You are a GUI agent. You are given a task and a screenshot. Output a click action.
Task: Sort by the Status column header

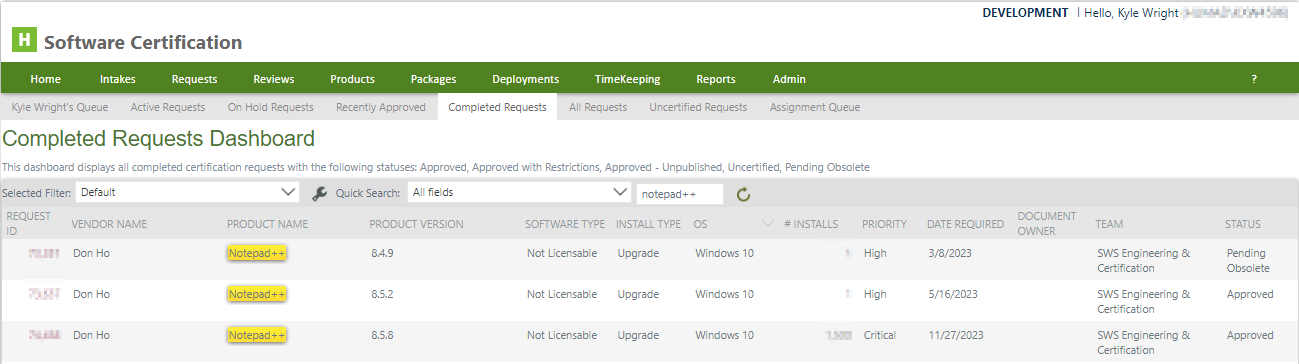point(1243,224)
